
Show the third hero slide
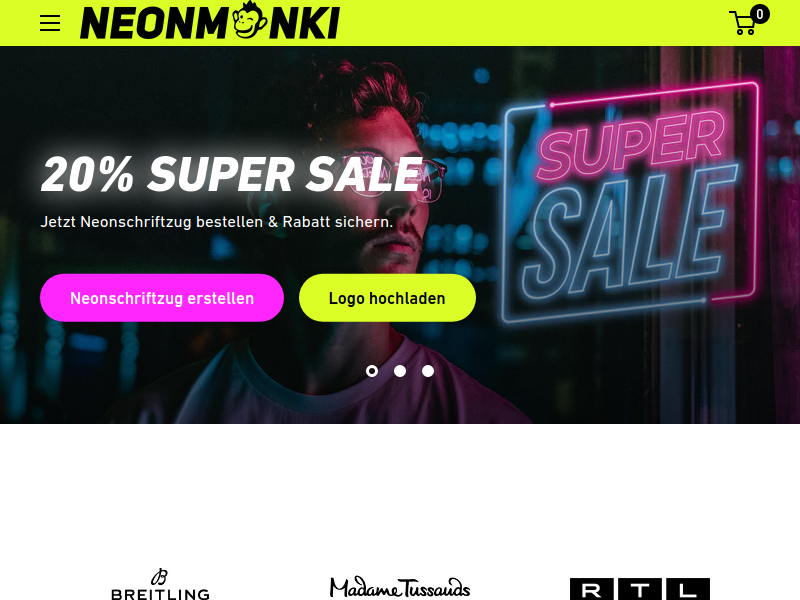tap(428, 371)
